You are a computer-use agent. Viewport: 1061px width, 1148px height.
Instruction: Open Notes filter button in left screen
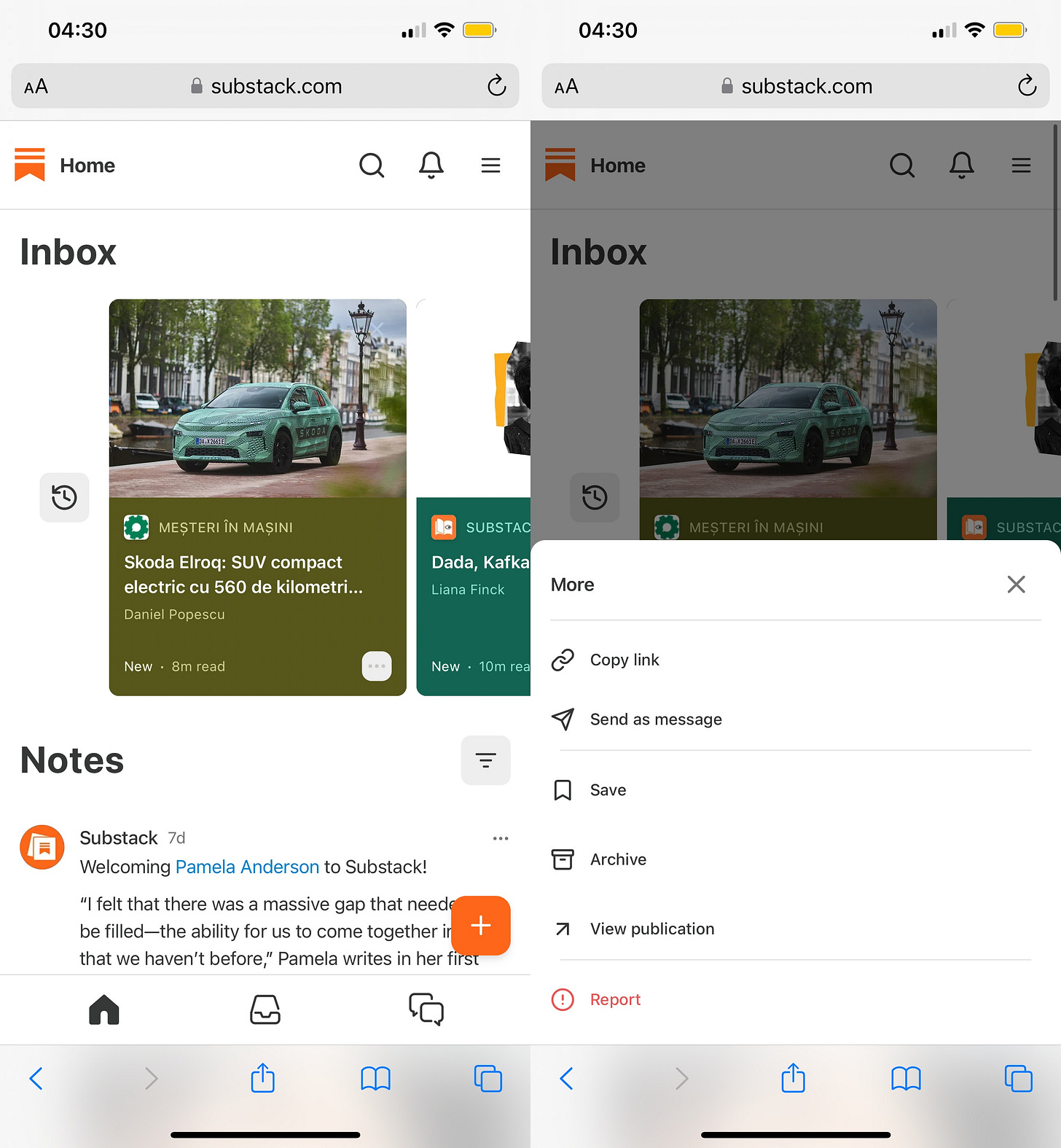486,760
